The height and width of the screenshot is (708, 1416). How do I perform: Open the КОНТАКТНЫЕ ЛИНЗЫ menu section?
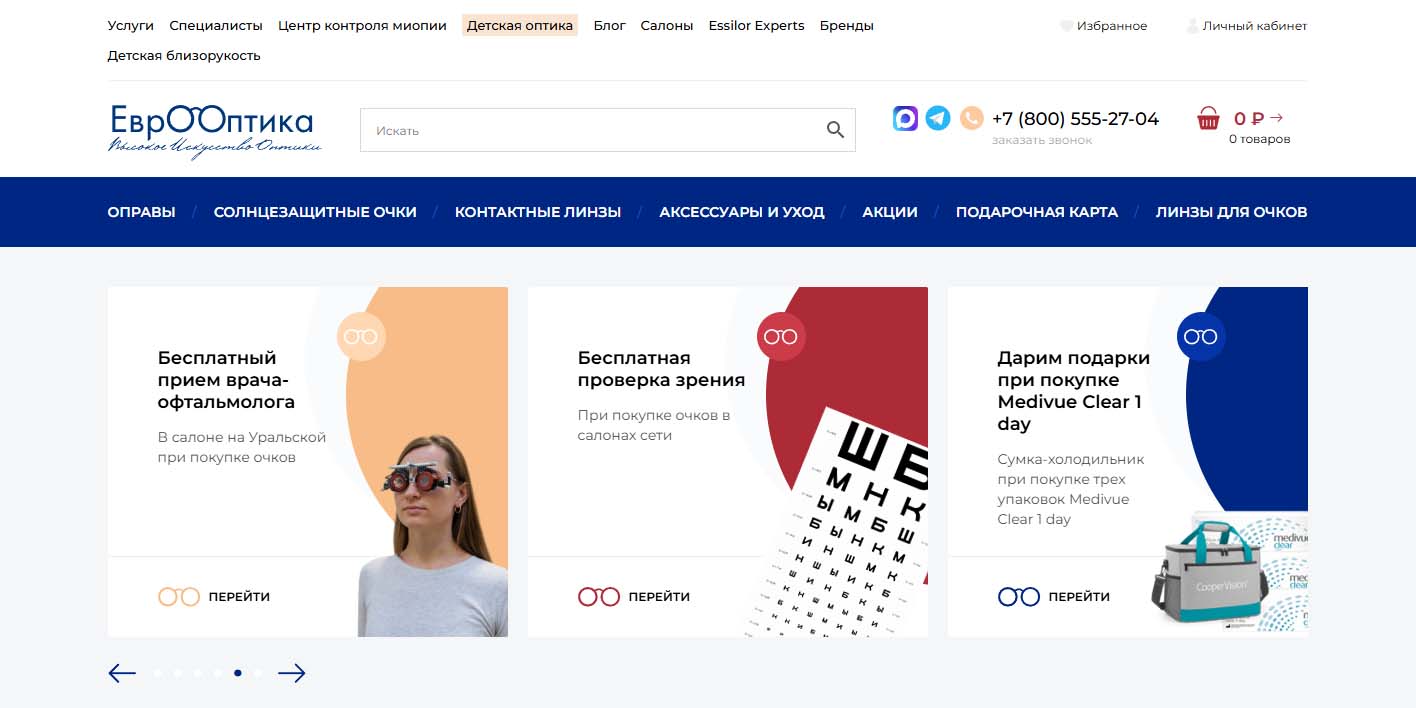[538, 212]
